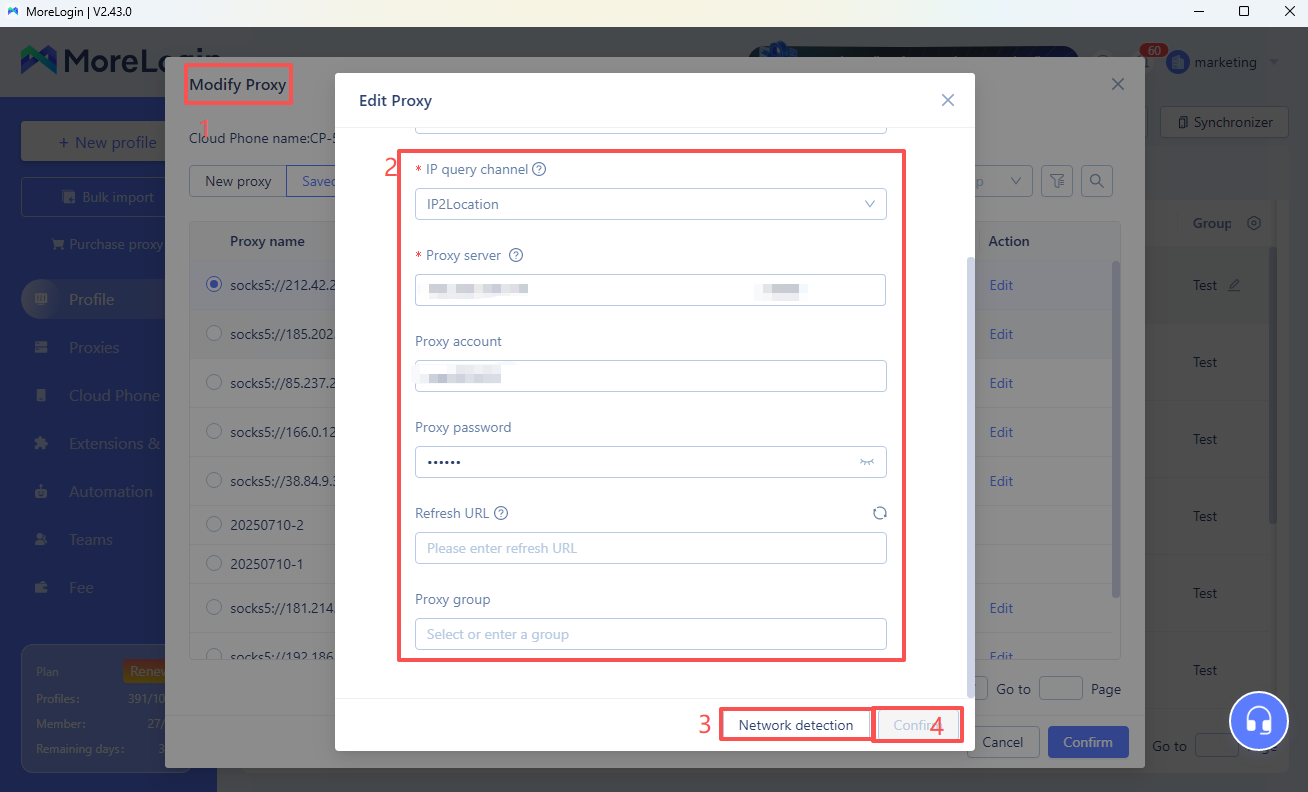
Task: Select the socks5://185.202 proxy radio button
Action: click(x=213, y=334)
